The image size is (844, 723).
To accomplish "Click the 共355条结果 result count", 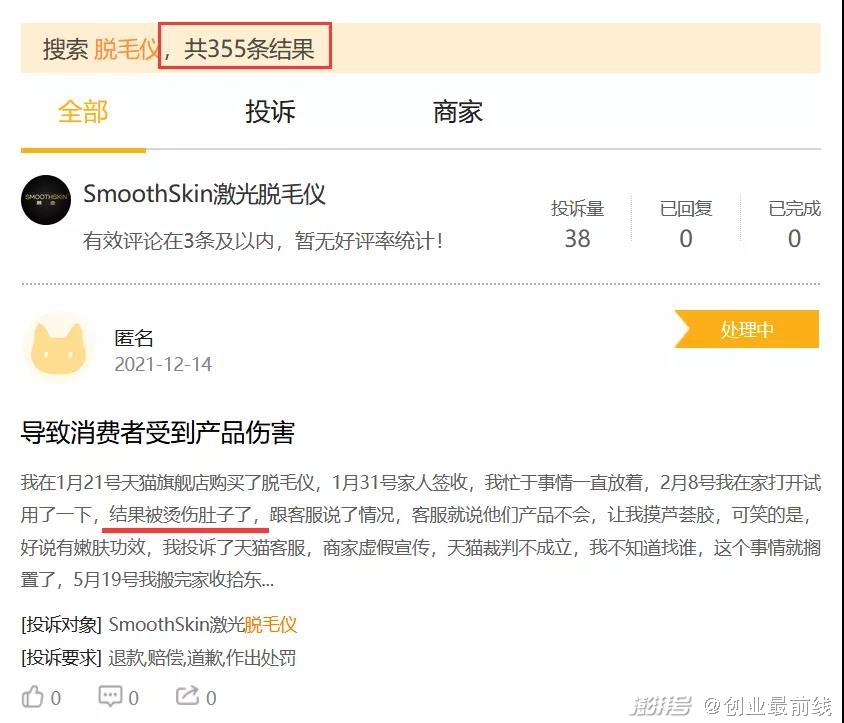I will click(249, 49).
